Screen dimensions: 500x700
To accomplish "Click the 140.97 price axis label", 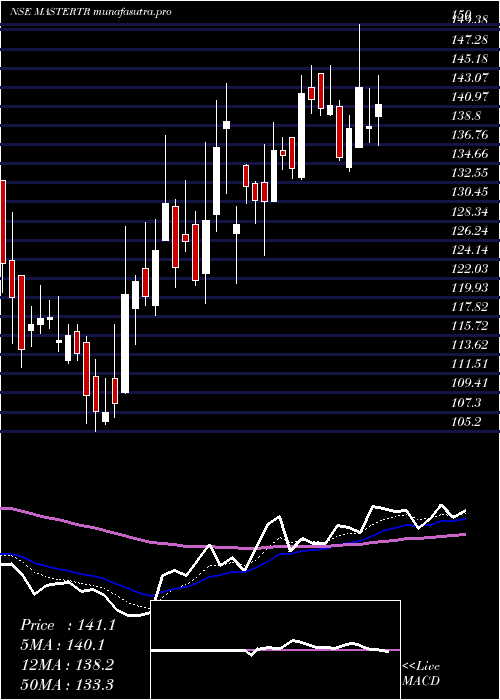I will (x=471, y=97).
